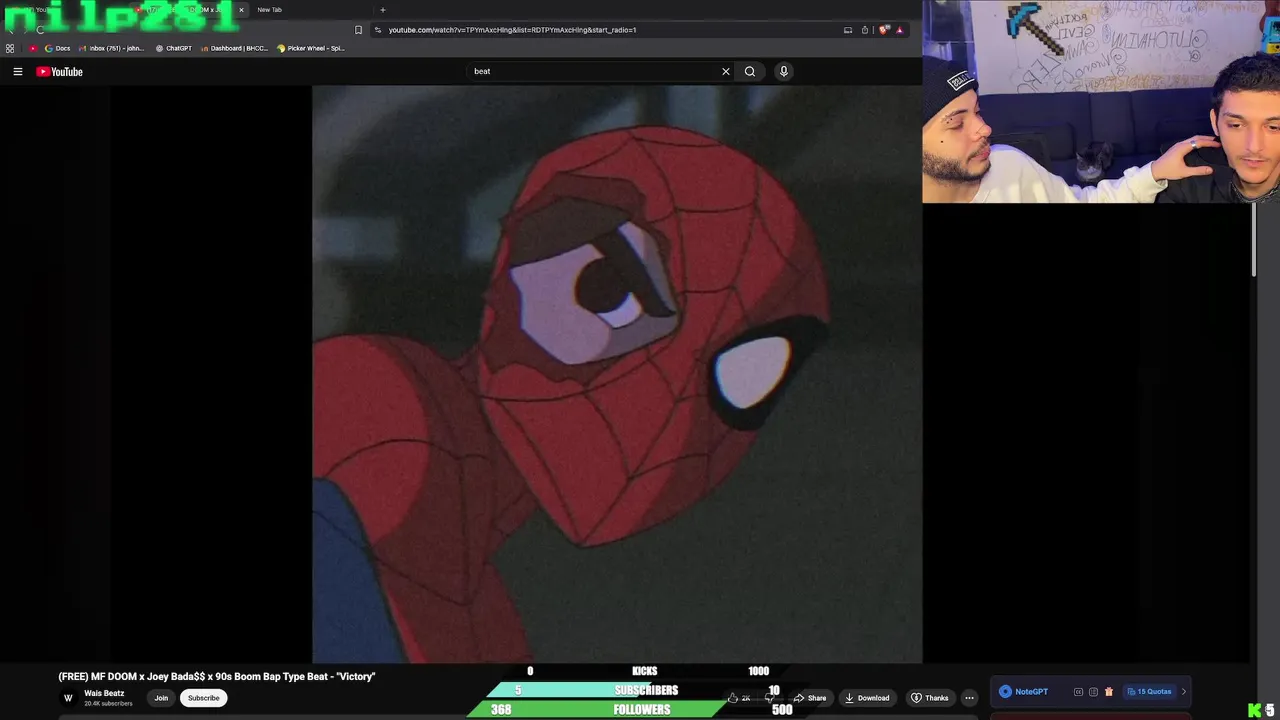Click the Share button
Image resolution: width=1280 pixels, height=720 pixels.
coord(810,698)
